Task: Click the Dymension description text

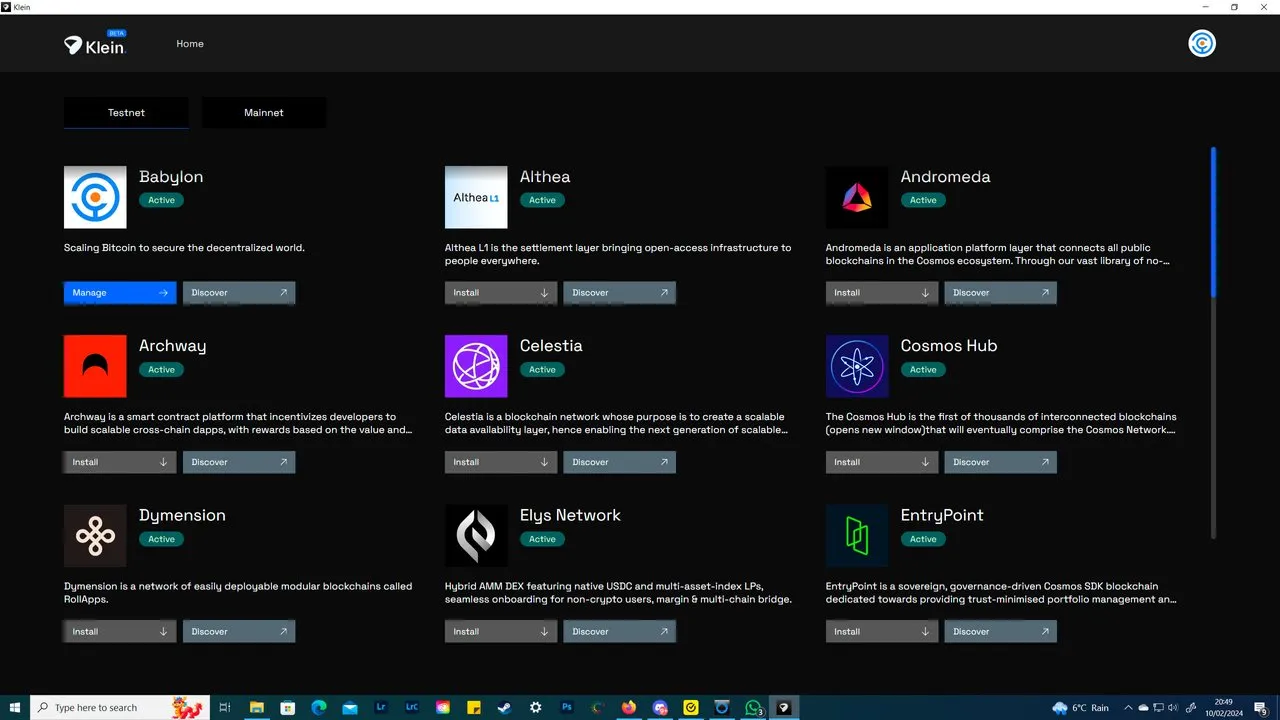Action: pyautogui.click(x=238, y=593)
